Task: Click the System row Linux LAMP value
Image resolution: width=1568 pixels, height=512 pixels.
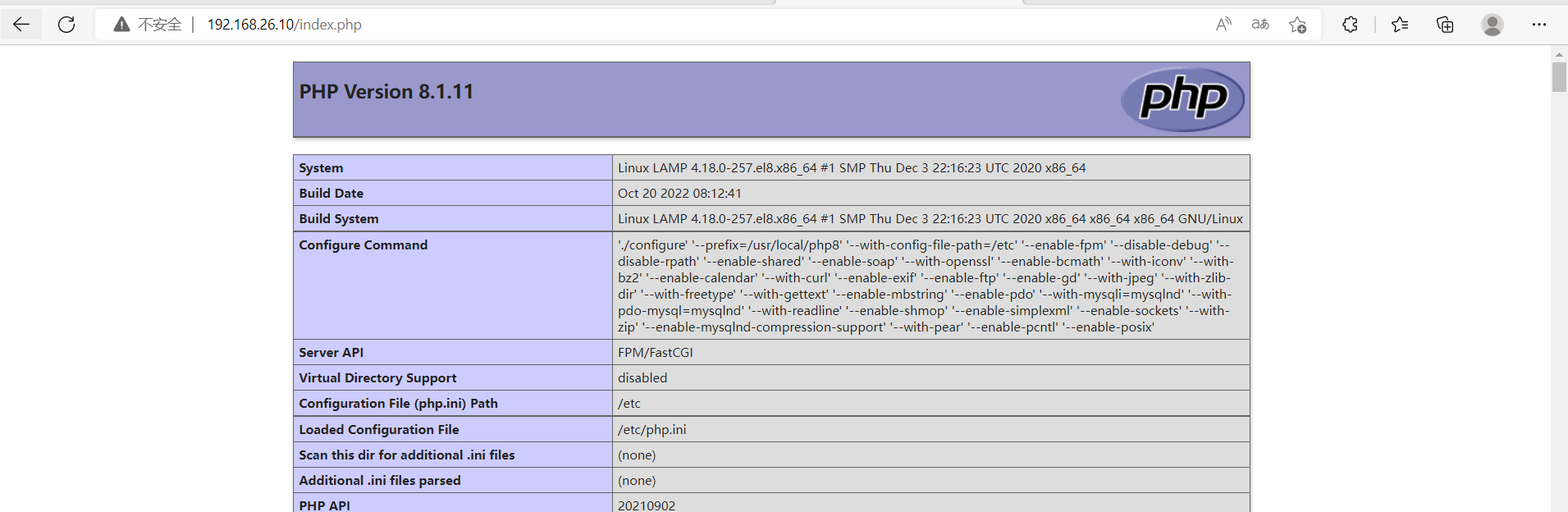Action: (x=852, y=167)
